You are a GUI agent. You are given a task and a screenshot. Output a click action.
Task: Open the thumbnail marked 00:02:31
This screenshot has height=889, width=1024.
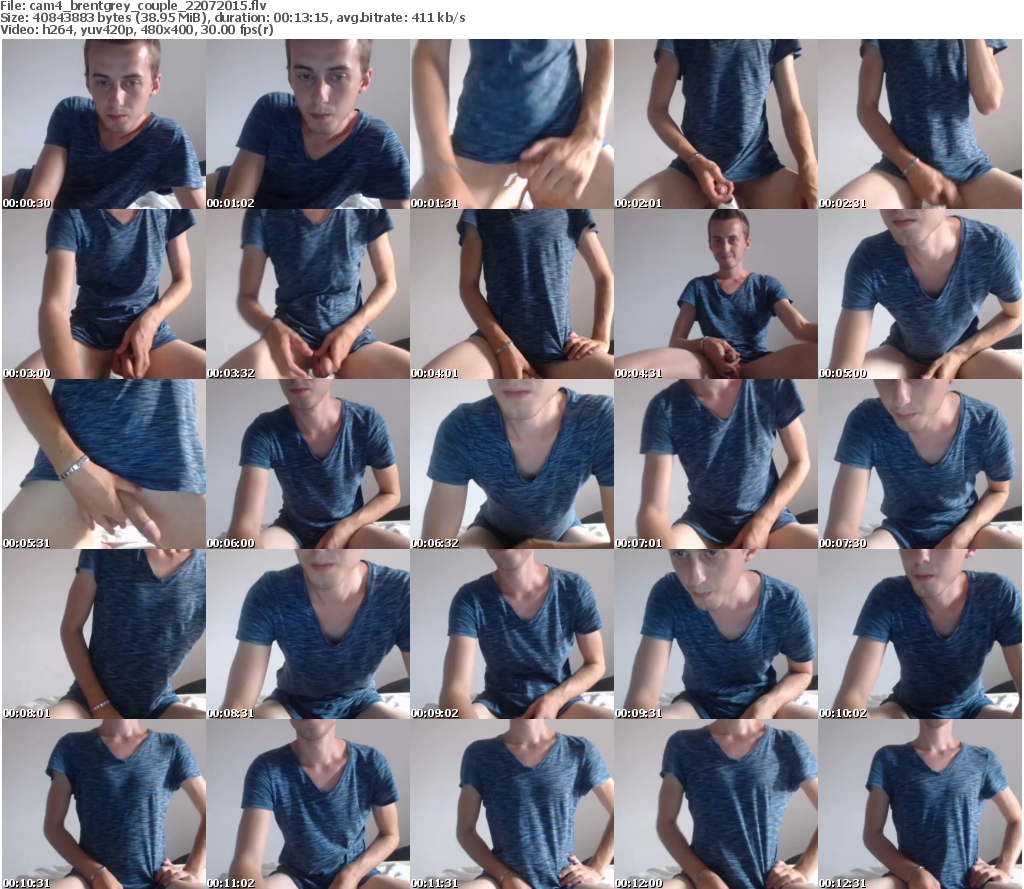pos(920,124)
